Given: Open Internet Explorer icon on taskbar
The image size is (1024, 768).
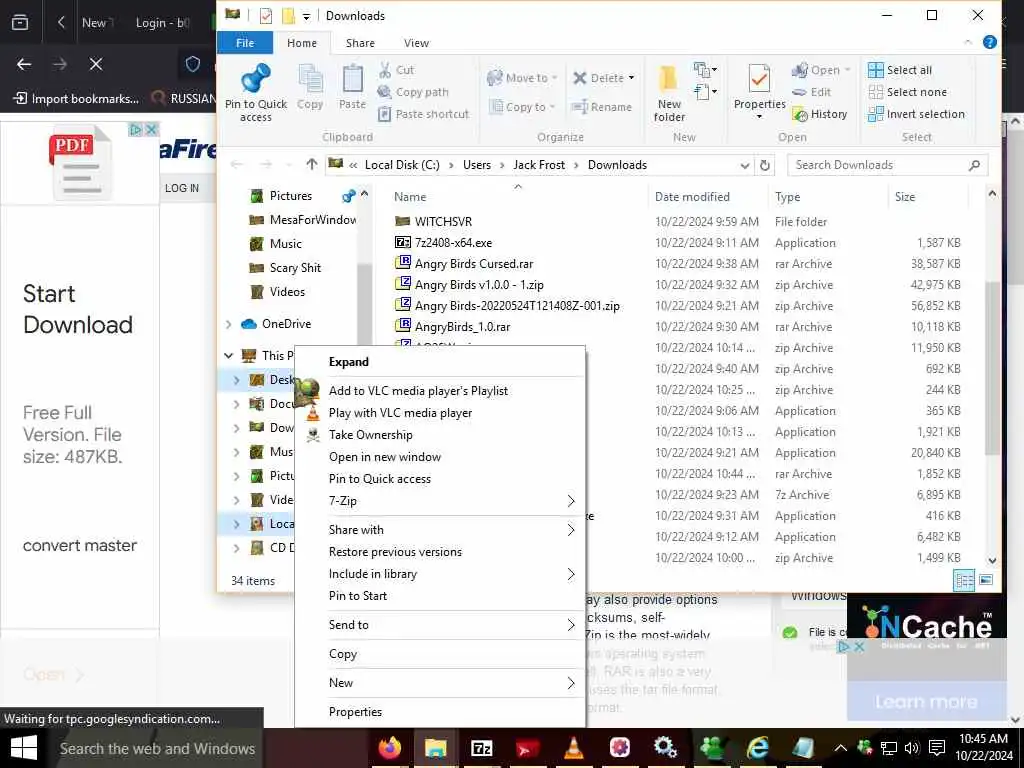Looking at the screenshot, I should click(758, 748).
